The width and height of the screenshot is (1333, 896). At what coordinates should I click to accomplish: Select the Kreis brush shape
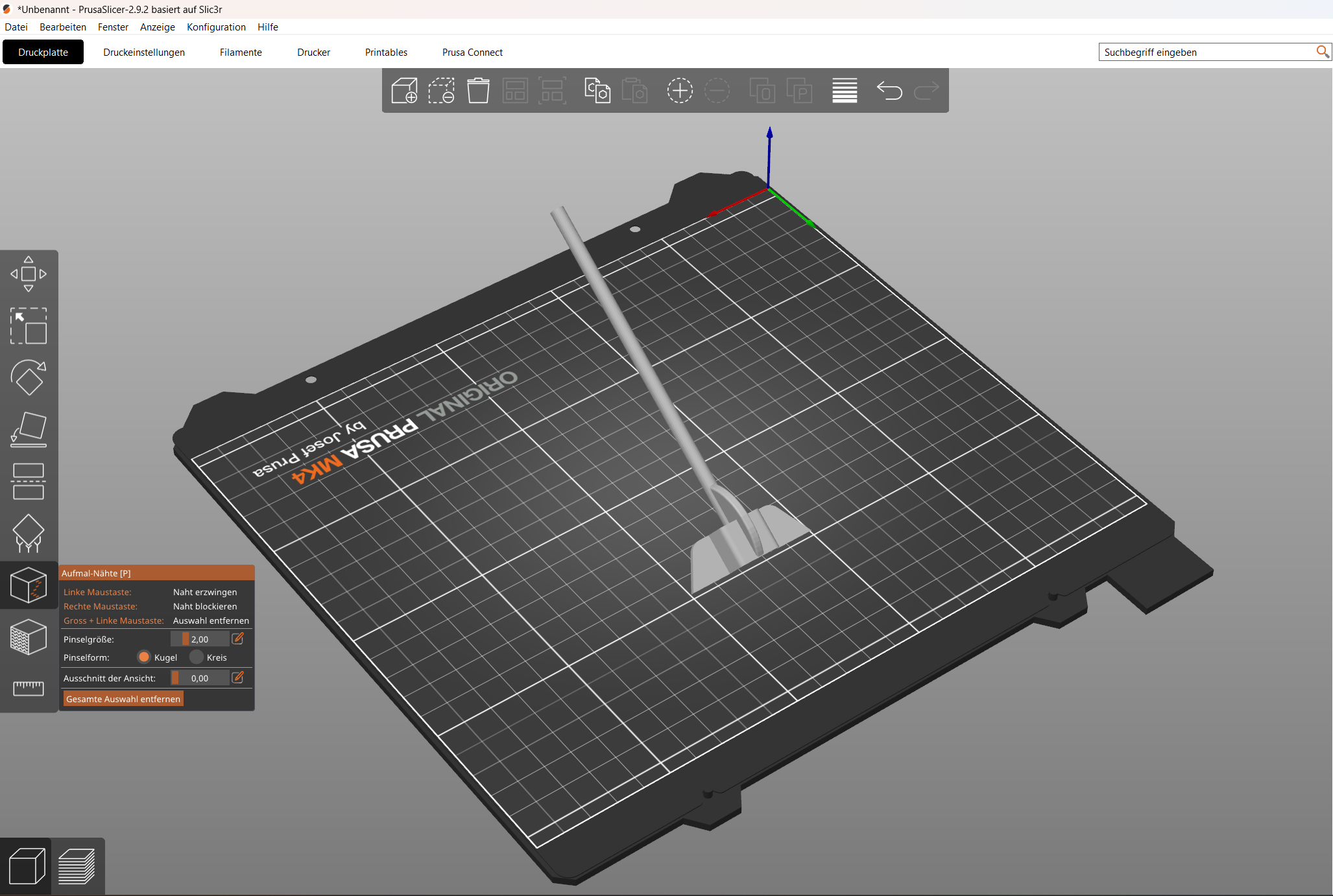(x=209, y=657)
